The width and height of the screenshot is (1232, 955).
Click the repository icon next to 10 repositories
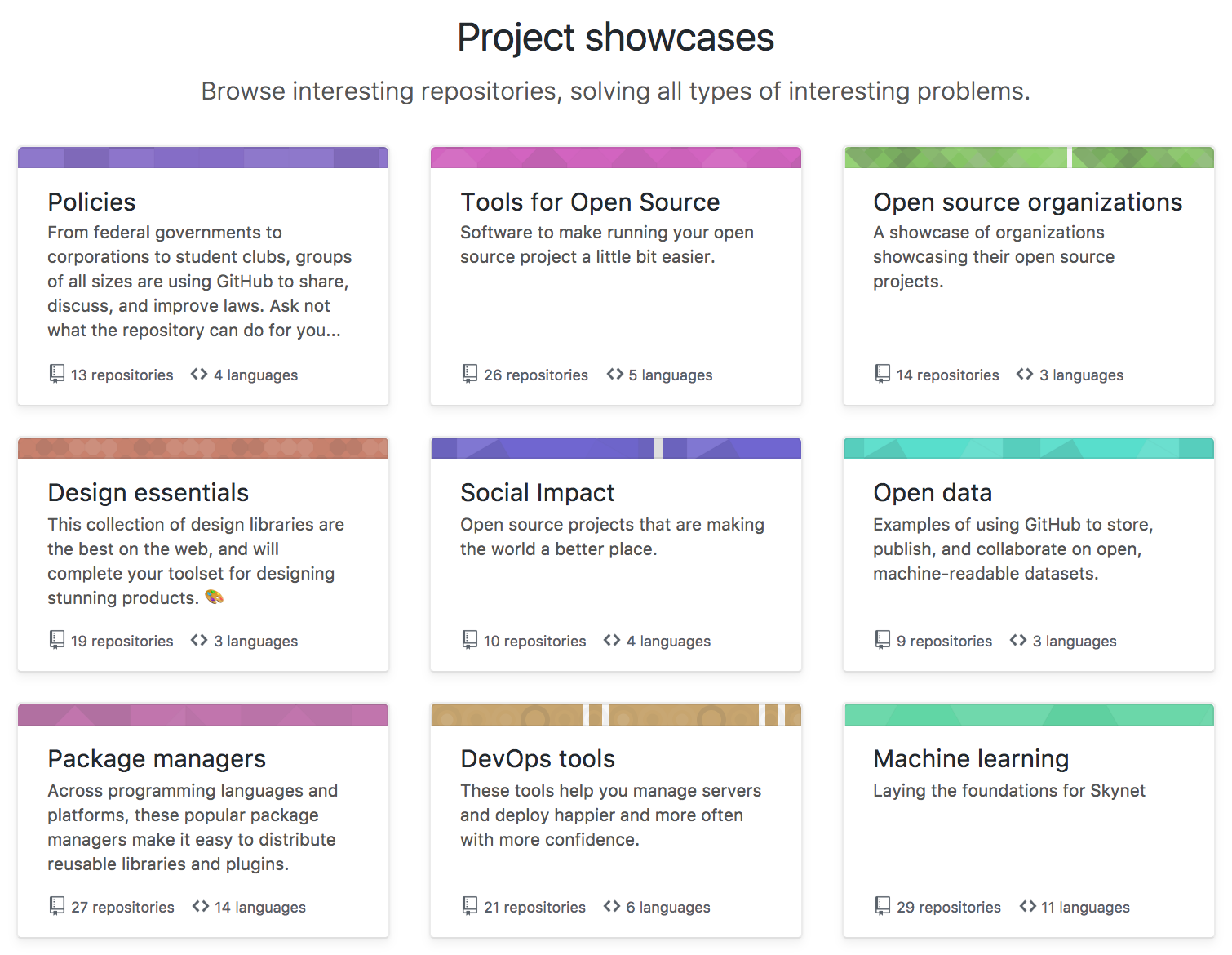click(469, 640)
